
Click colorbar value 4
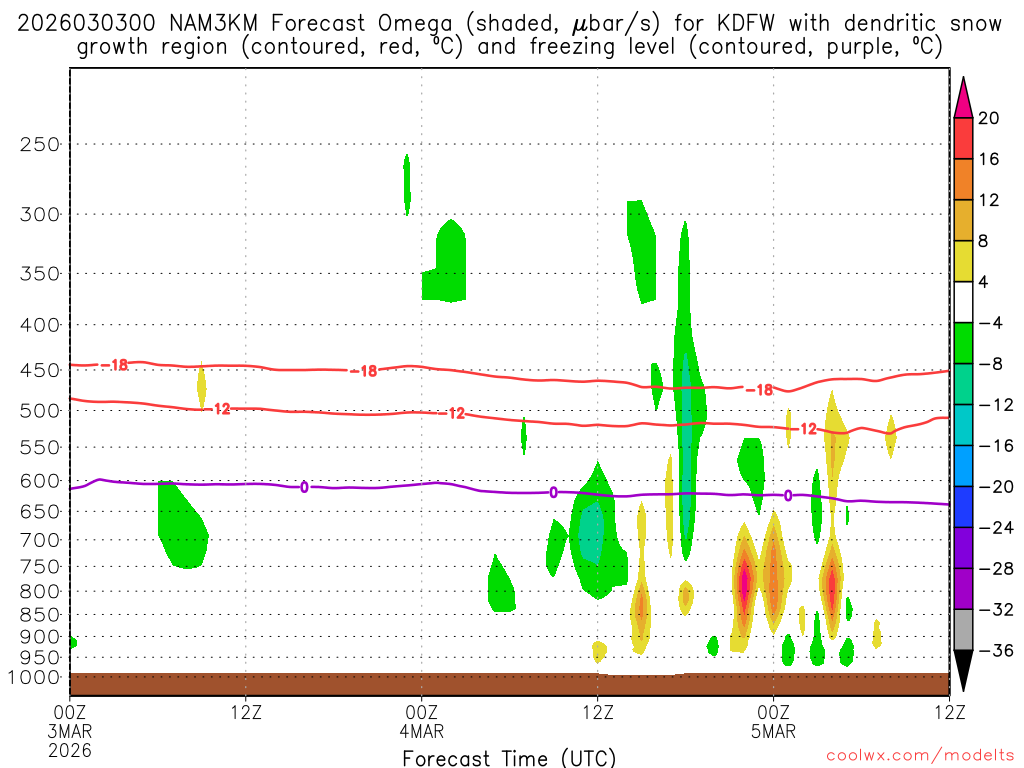coord(983,282)
